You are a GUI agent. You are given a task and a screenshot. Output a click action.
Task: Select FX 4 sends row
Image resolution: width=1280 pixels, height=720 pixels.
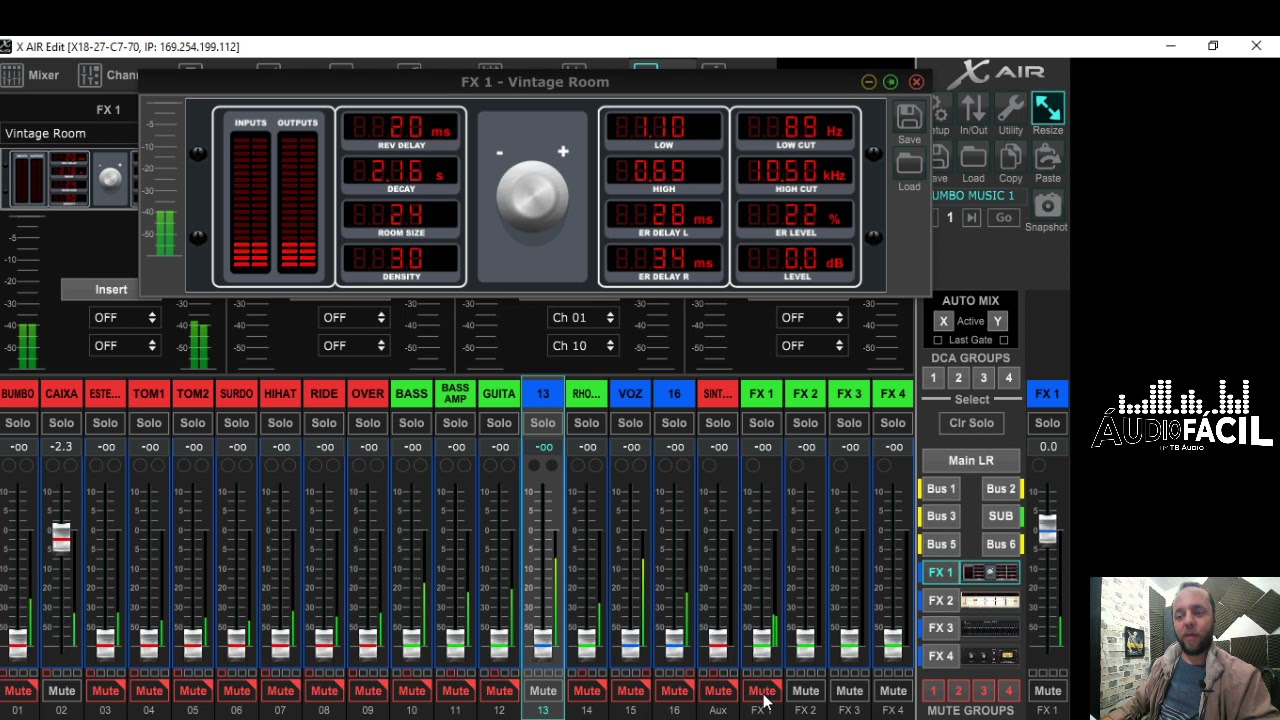click(940, 656)
